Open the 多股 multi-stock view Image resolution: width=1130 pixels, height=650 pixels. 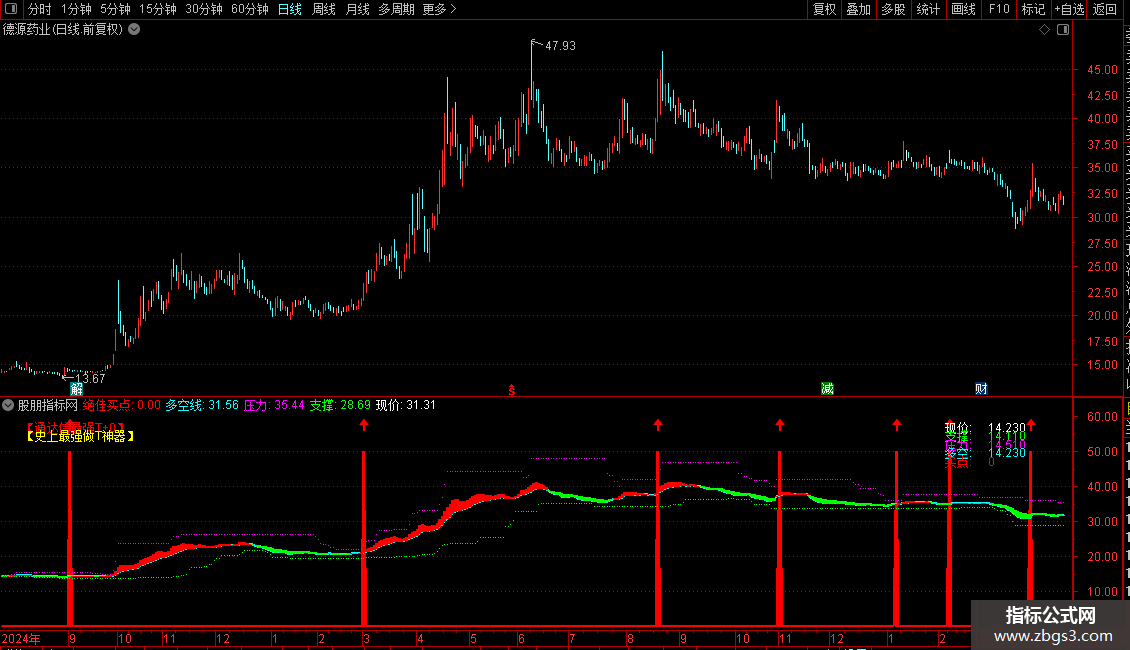point(893,9)
